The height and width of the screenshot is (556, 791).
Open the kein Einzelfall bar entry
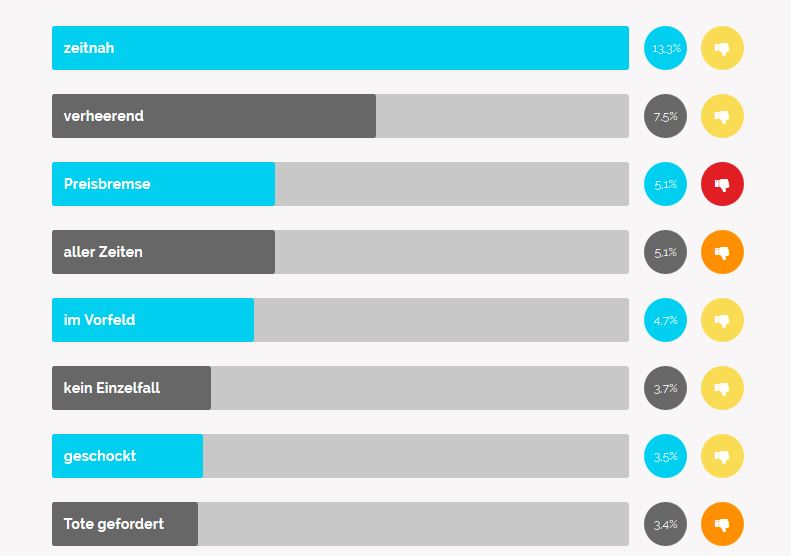click(341, 388)
